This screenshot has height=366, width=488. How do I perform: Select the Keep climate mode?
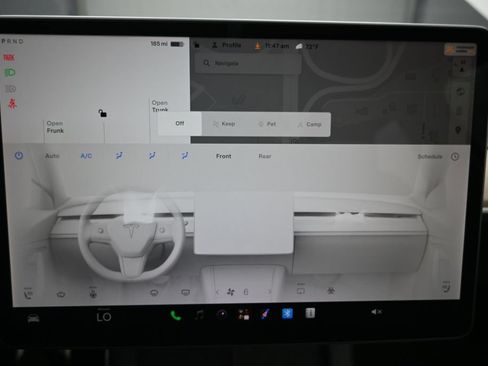coord(224,124)
